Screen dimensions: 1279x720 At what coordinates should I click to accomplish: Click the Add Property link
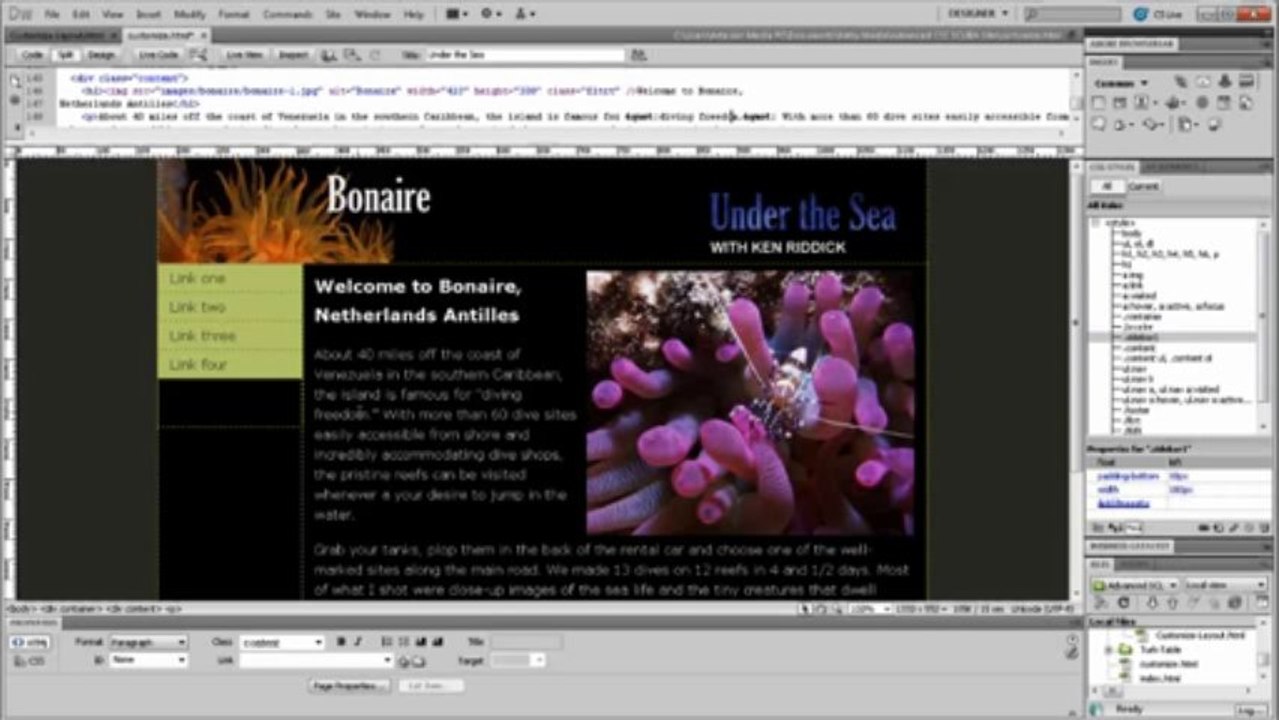point(1124,503)
